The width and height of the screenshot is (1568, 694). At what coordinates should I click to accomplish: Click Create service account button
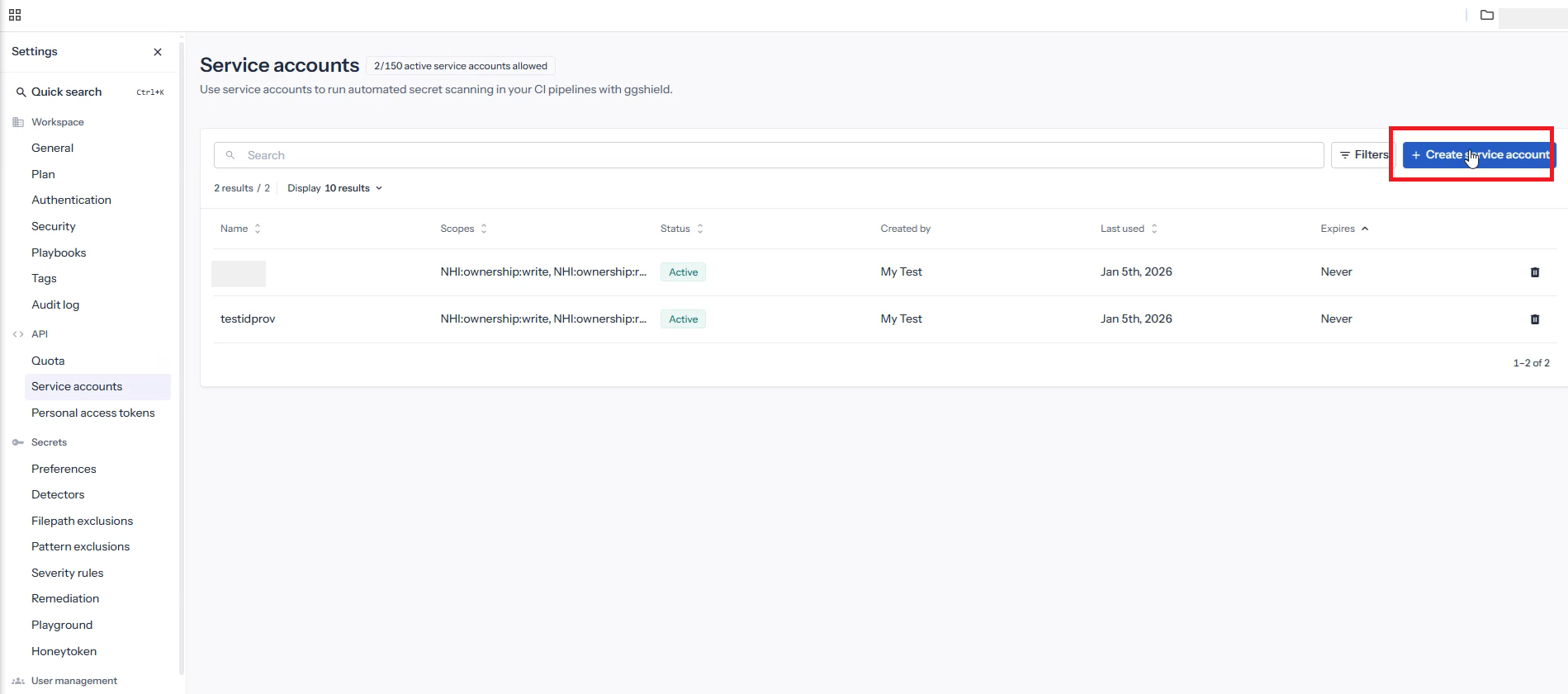tap(1479, 155)
